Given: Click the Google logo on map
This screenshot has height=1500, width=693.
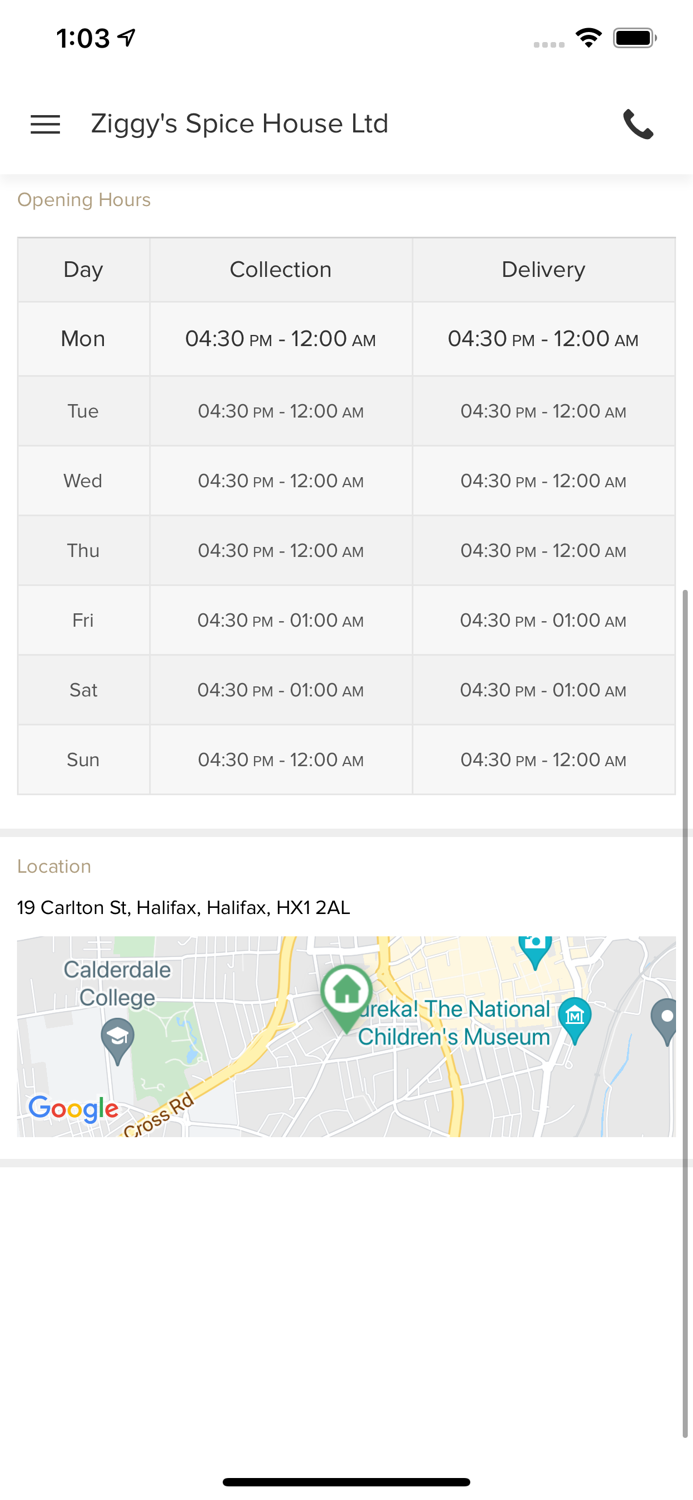Looking at the screenshot, I should click(73, 1108).
